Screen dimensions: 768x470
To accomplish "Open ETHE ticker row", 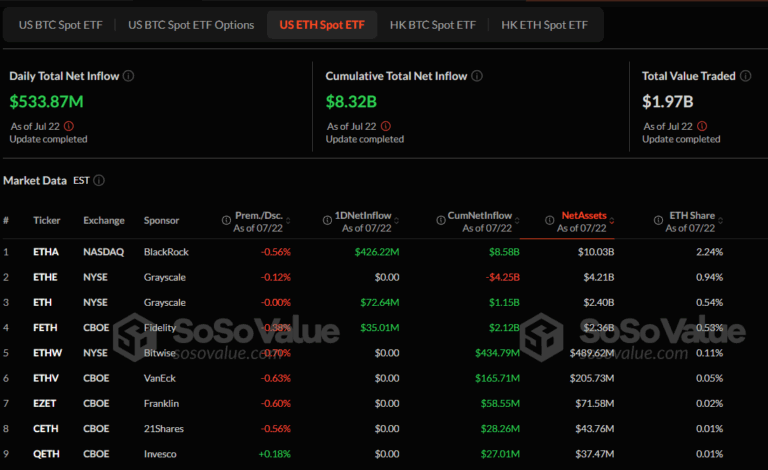I will [45, 277].
